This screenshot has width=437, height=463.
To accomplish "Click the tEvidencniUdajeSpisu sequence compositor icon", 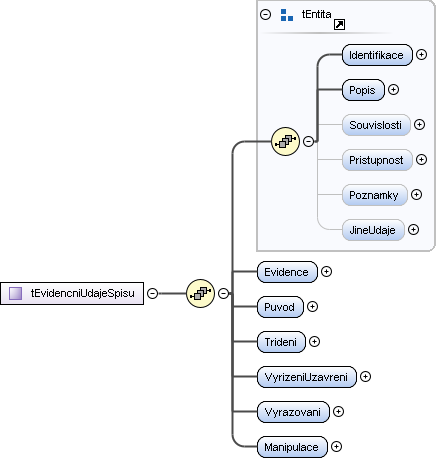I will (x=200, y=293).
